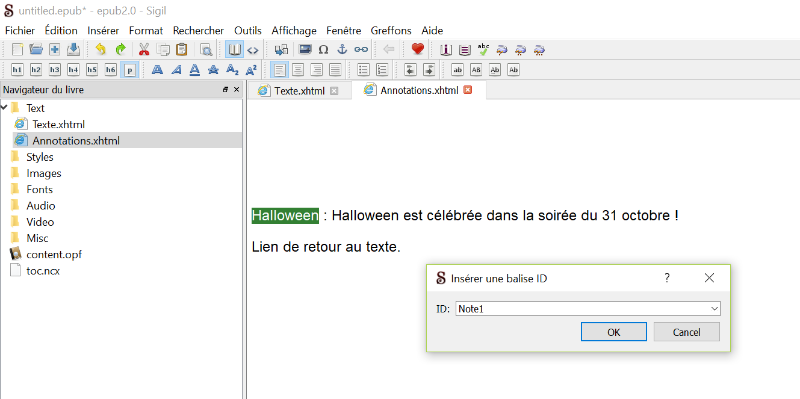Open the Fichier menu
800x399 pixels.
tap(20, 31)
